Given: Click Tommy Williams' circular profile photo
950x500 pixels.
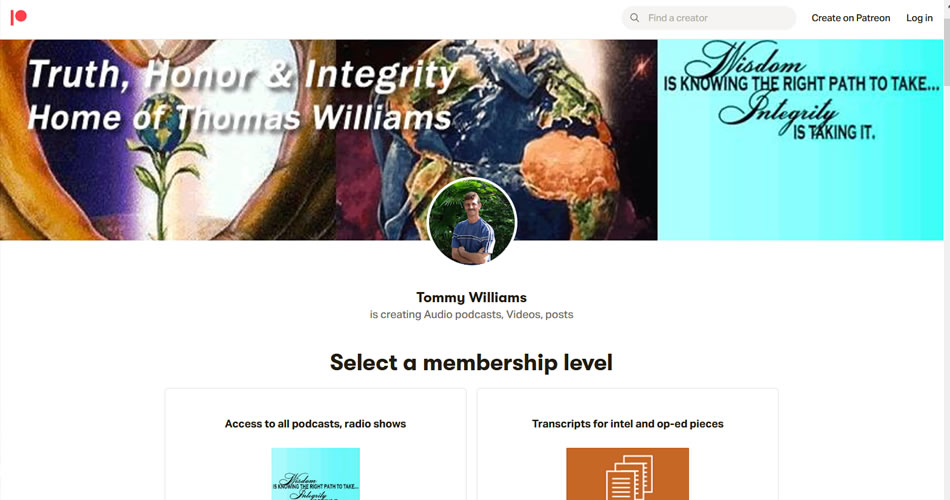Looking at the screenshot, I should pyautogui.click(x=472, y=221).
